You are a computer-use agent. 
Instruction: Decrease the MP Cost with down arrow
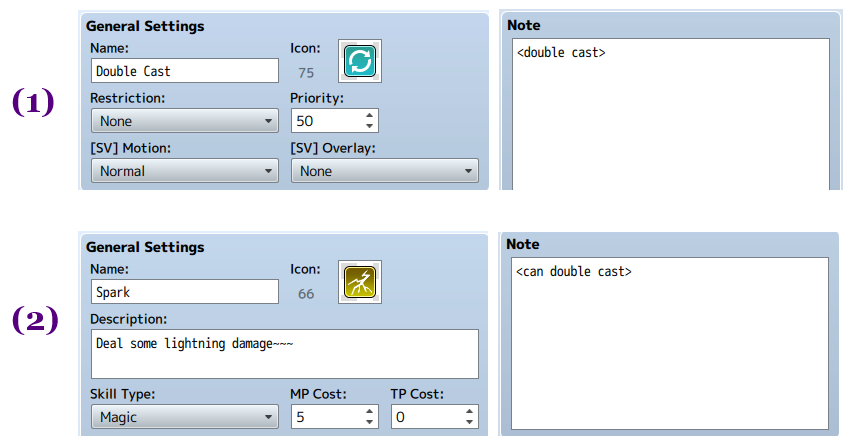pos(369,423)
